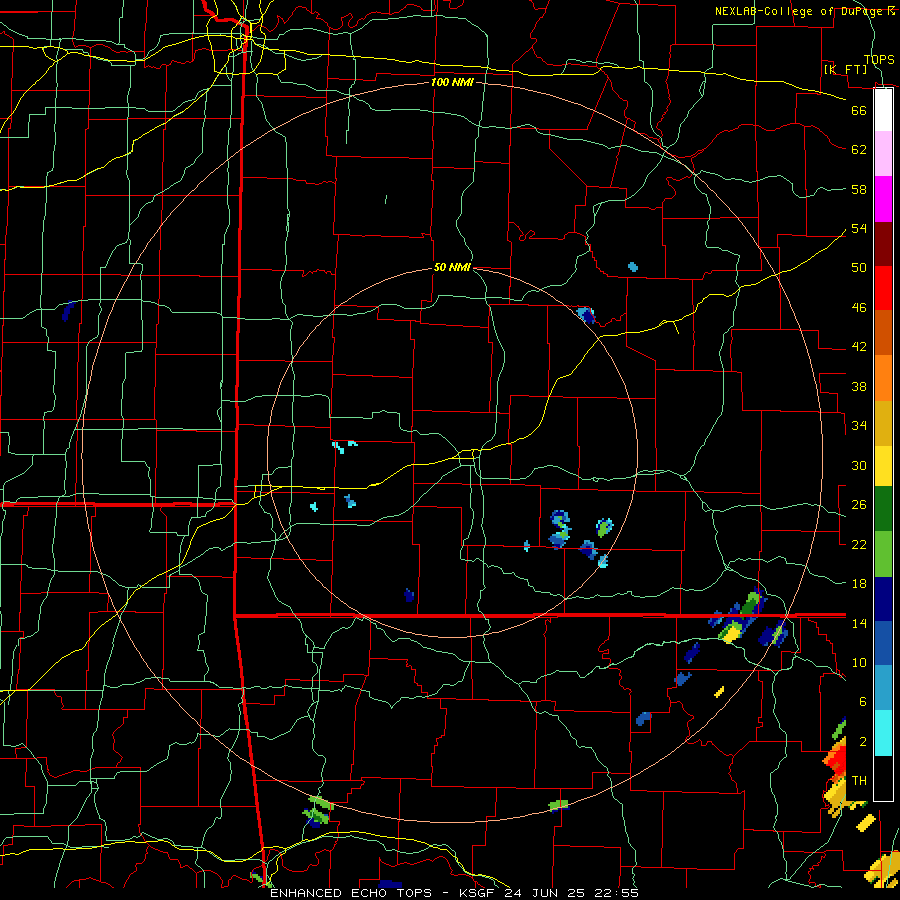Click the "34" legend value
This screenshot has width=900, height=900.
pyautogui.click(x=859, y=425)
